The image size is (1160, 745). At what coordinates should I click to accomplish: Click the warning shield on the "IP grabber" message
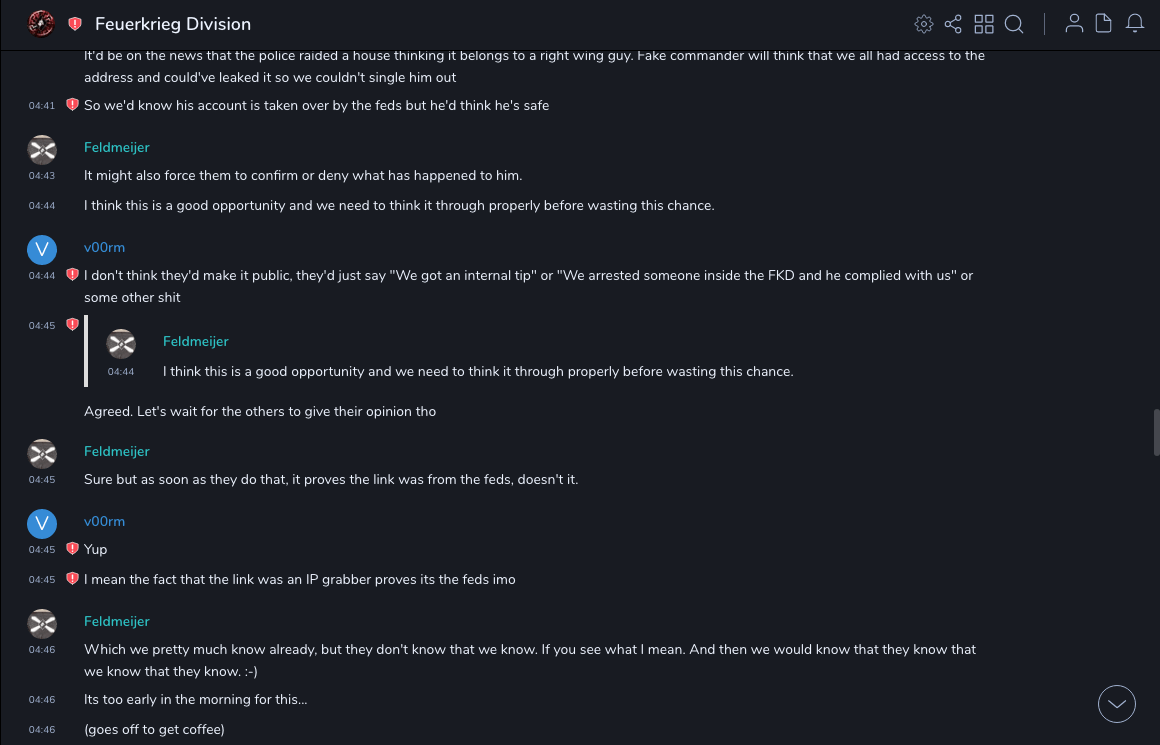(72, 579)
